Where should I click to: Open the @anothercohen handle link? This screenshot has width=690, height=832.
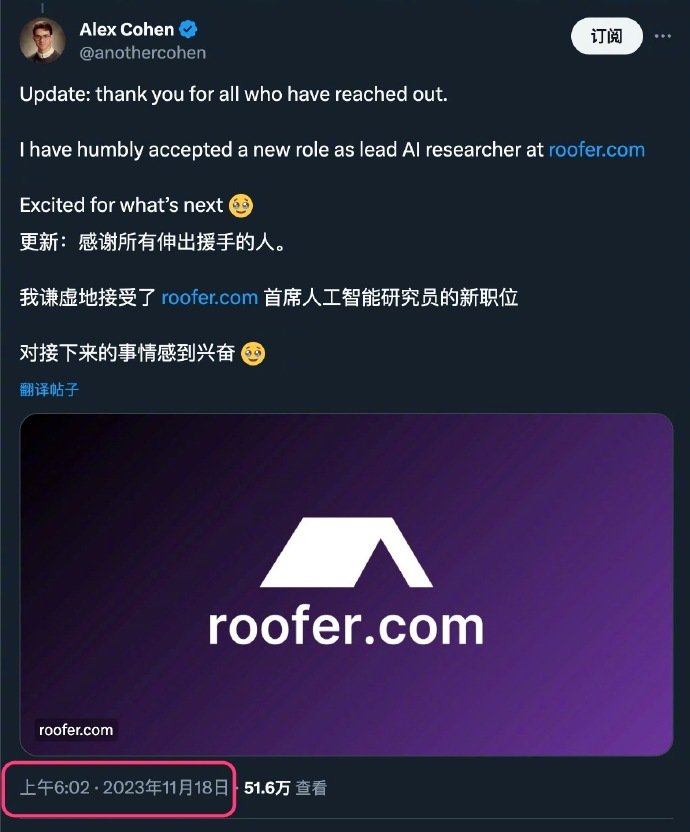143,53
